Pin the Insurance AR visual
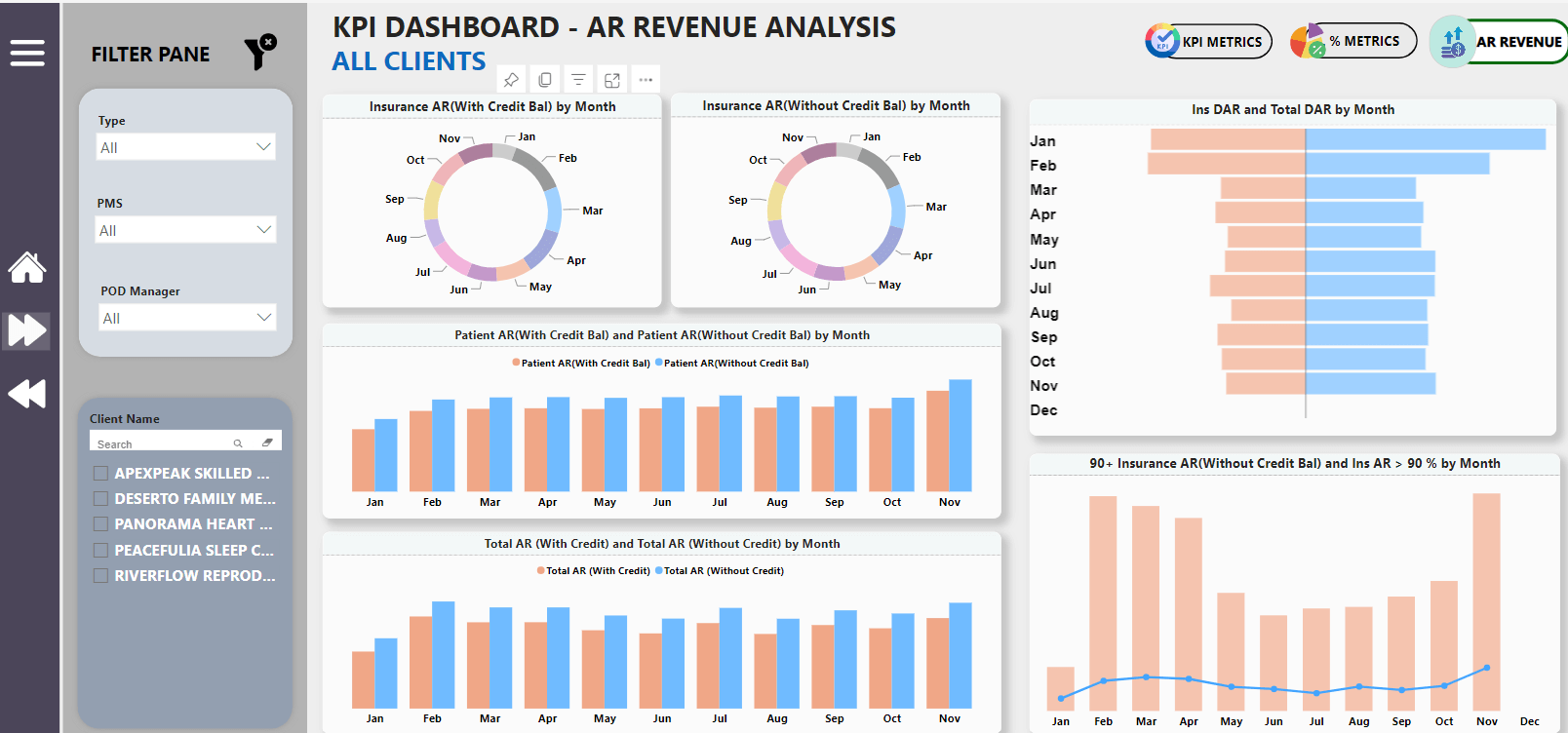The width and height of the screenshot is (1568, 733). (511, 80)
